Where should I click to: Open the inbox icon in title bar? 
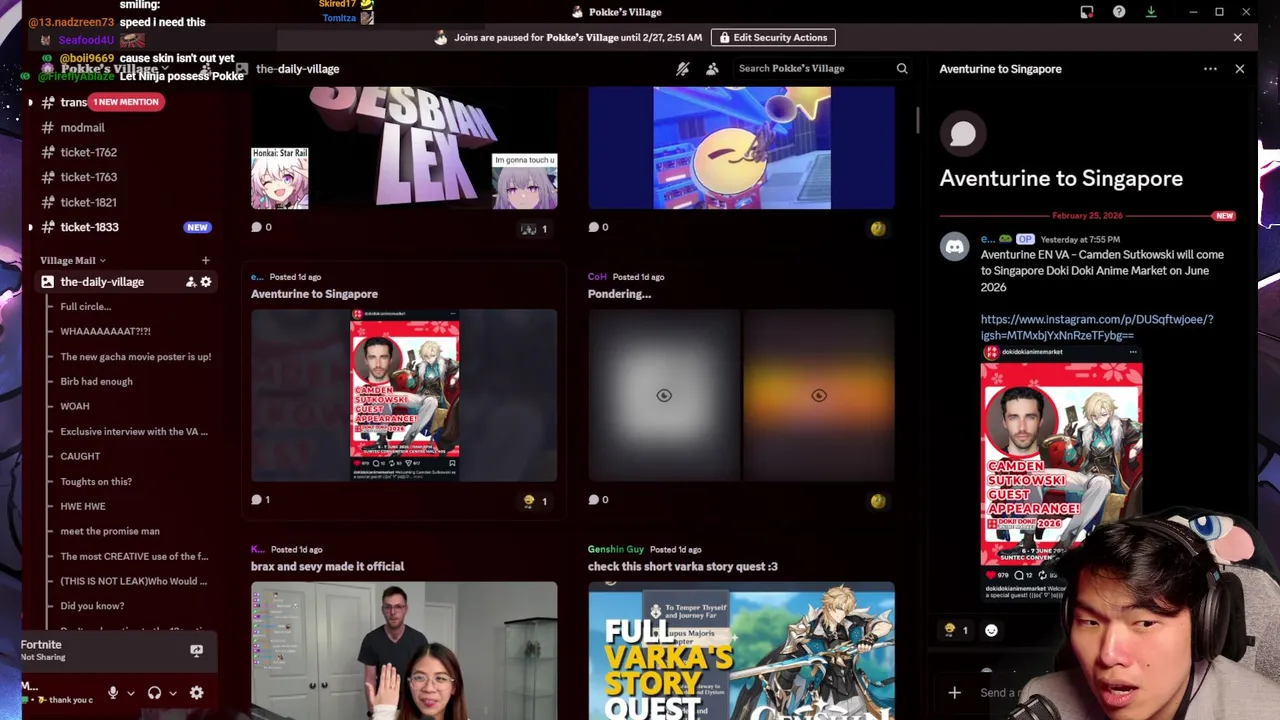tap(1087, 12)
